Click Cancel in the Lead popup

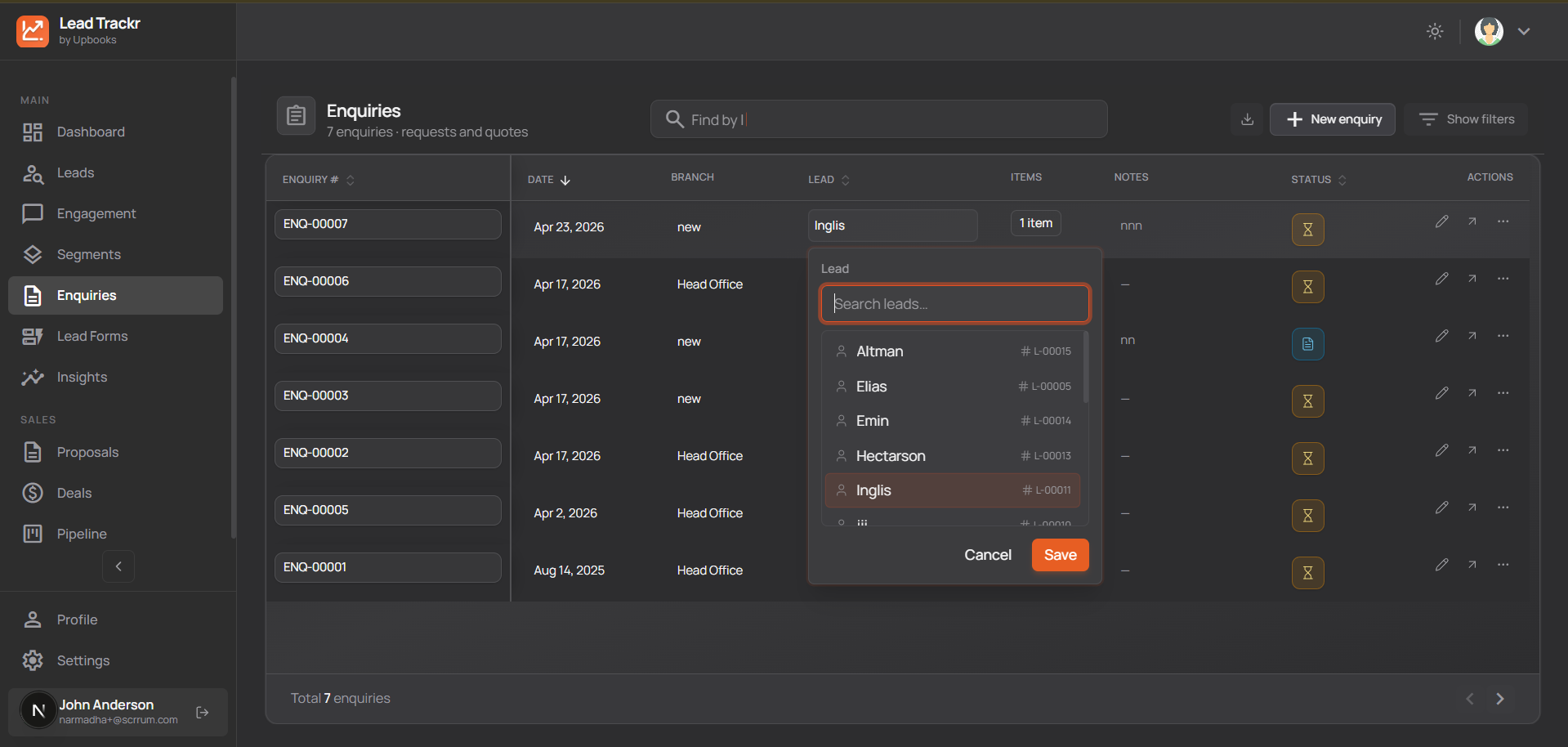point(987,555)
